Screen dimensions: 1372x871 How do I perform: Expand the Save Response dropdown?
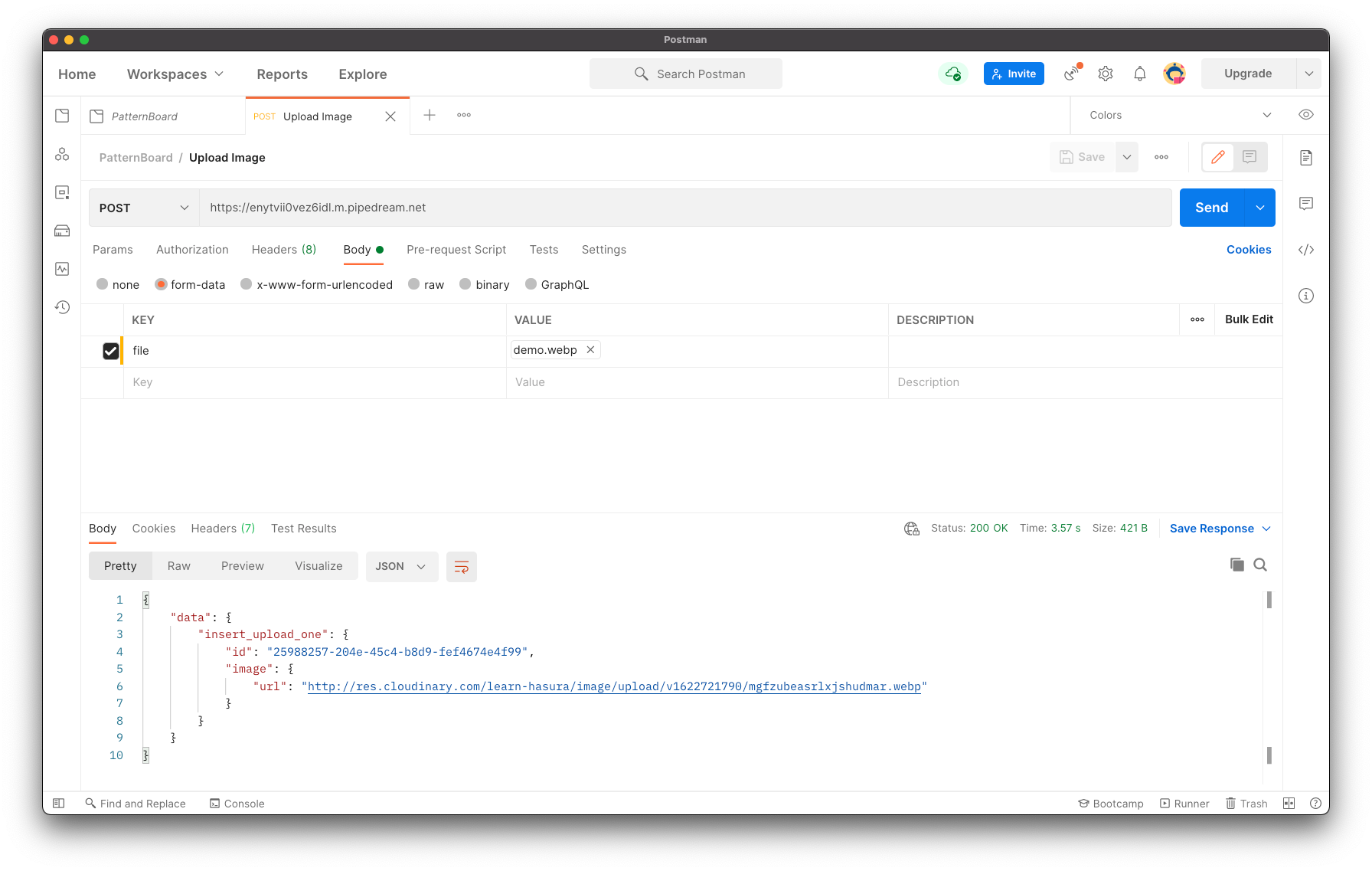[x=1266, y=529]
